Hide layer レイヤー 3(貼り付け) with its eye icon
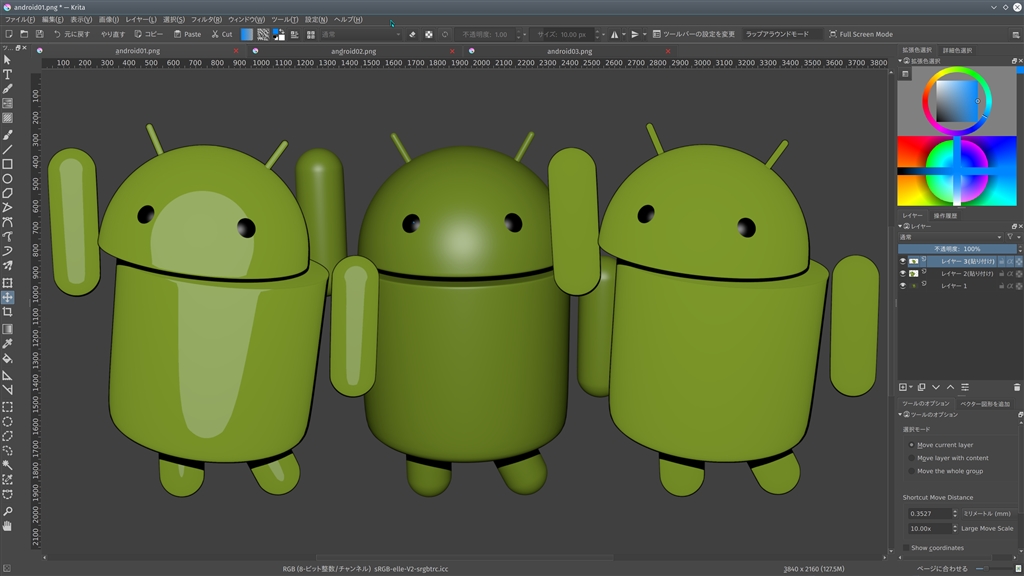The image size is (1024, 576). 902,261
